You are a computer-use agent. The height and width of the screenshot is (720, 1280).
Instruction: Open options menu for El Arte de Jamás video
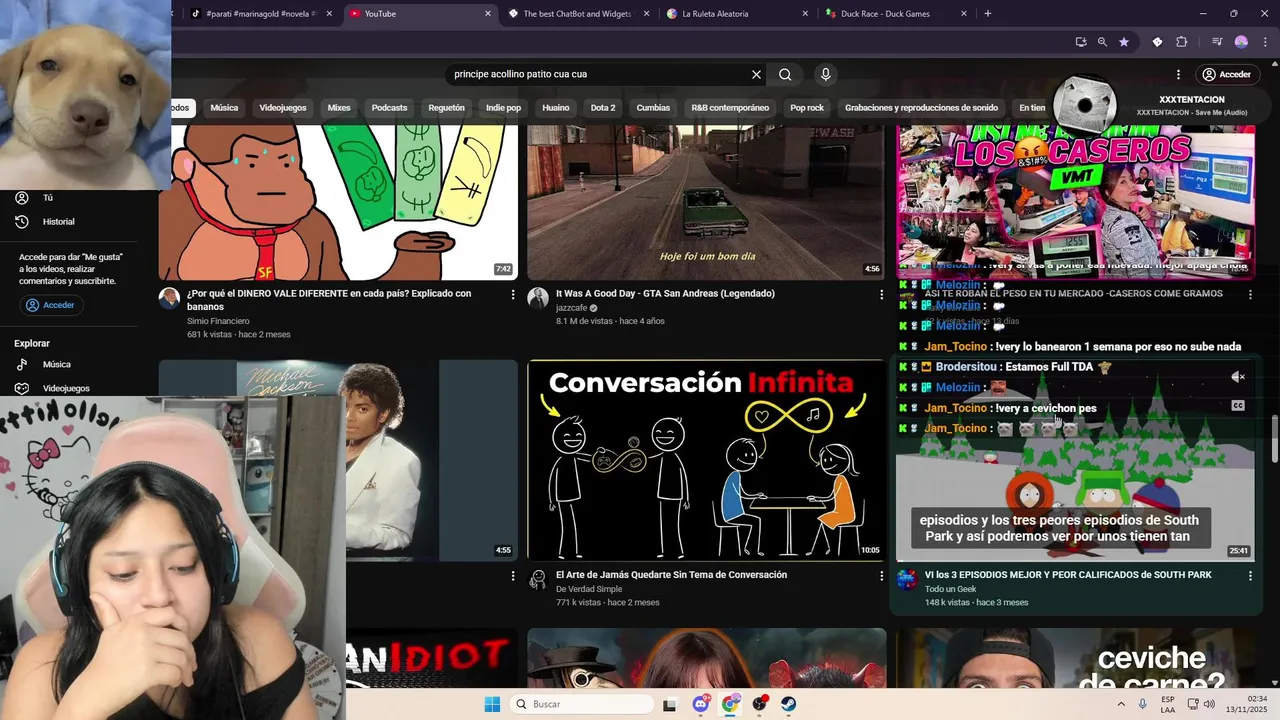(x=881, y=576)
